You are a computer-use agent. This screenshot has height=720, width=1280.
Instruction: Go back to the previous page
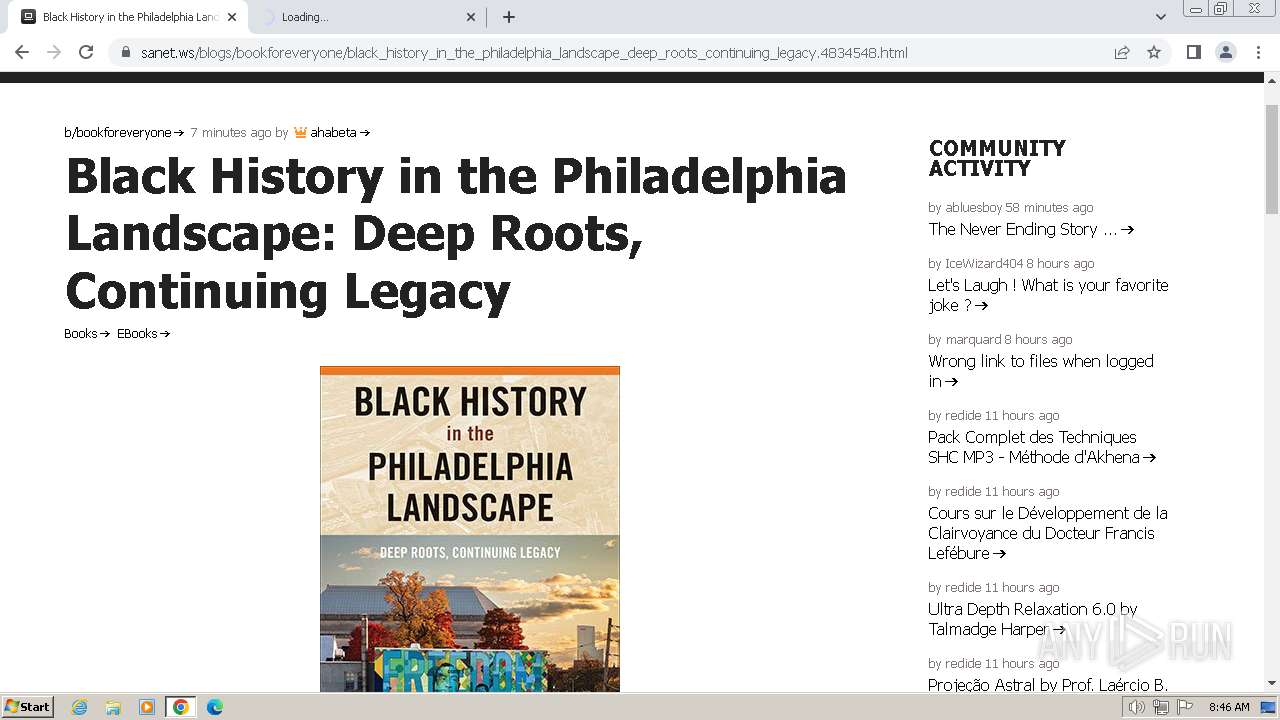[22, 53]
